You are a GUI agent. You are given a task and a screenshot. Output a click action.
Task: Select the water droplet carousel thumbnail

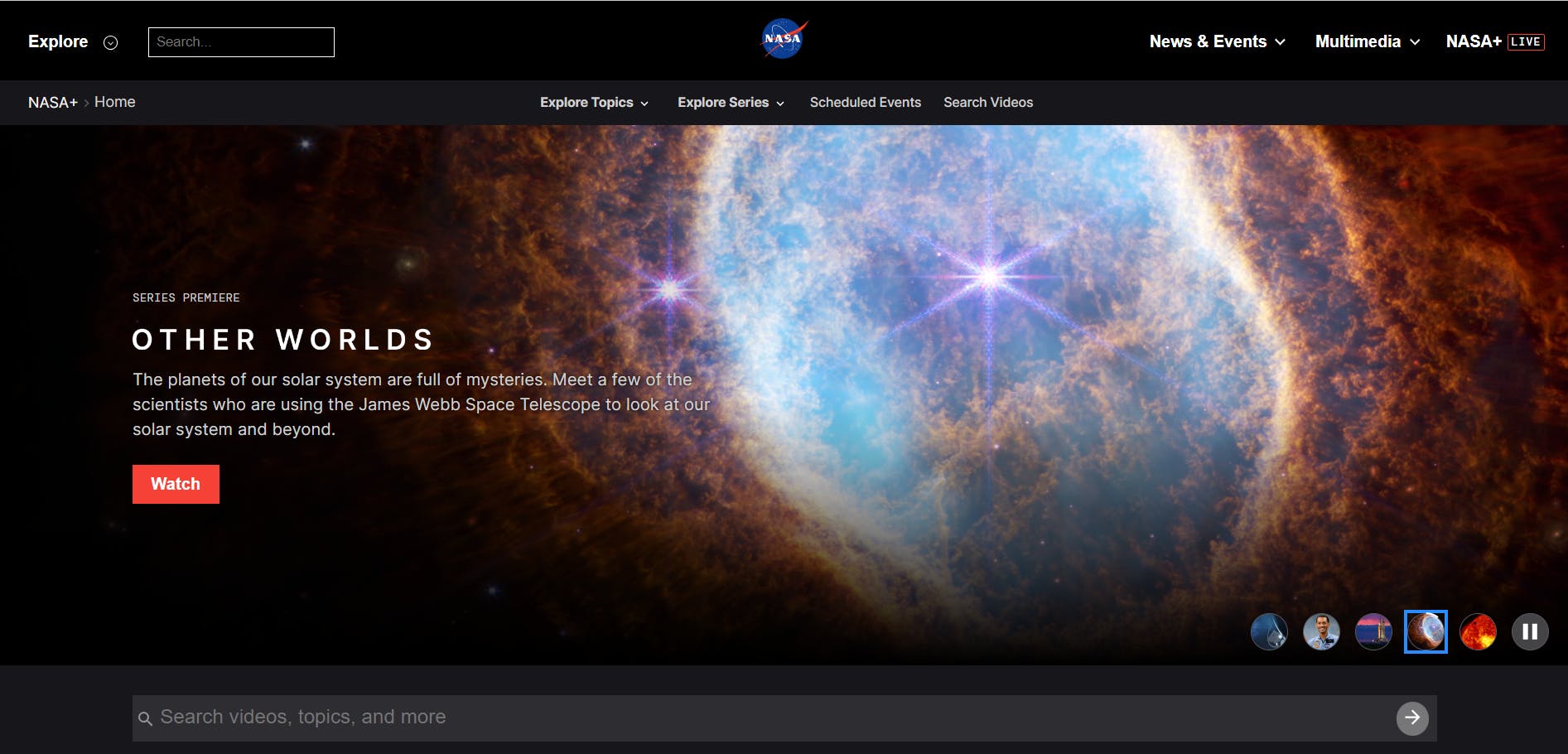pyautogui.click(x=1269, y=631)
